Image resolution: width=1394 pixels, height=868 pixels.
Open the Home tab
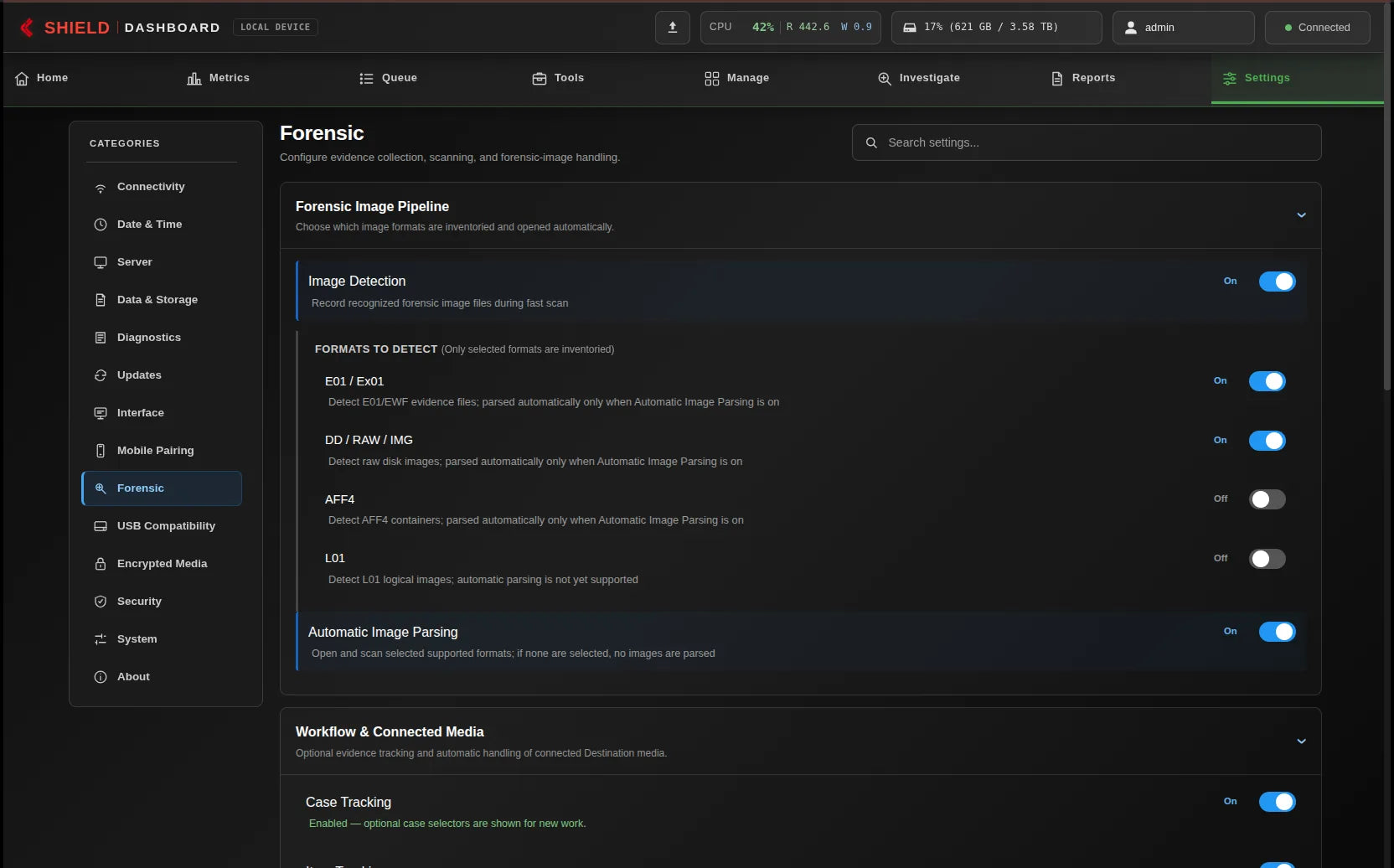click(x=90, y=79)
